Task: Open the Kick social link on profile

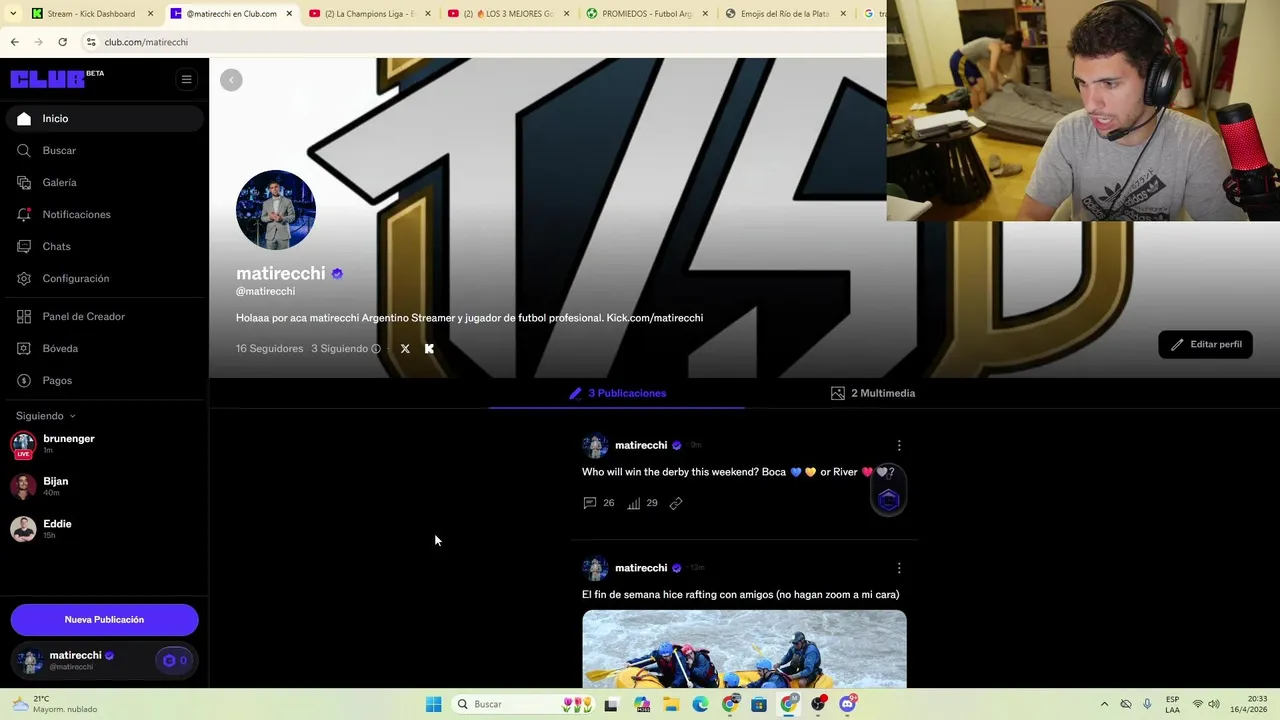Action: tap(429, 349)
